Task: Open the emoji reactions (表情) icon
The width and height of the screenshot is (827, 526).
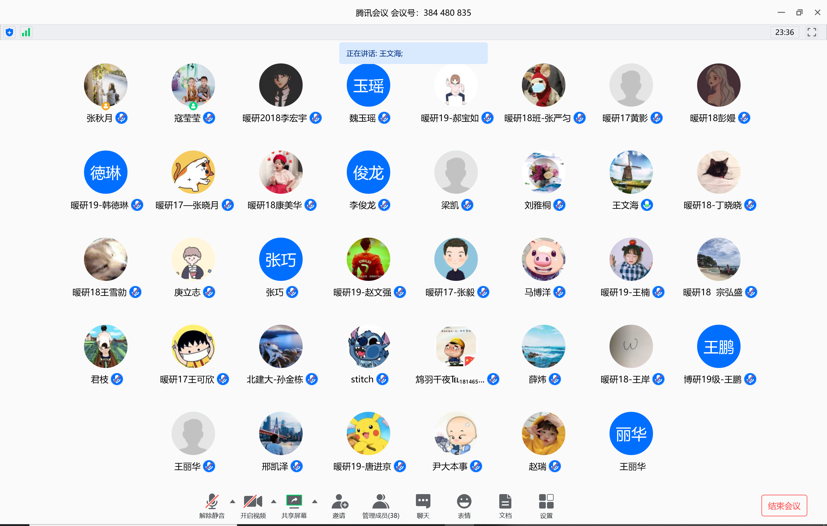Action: click(x=464, y=504)
